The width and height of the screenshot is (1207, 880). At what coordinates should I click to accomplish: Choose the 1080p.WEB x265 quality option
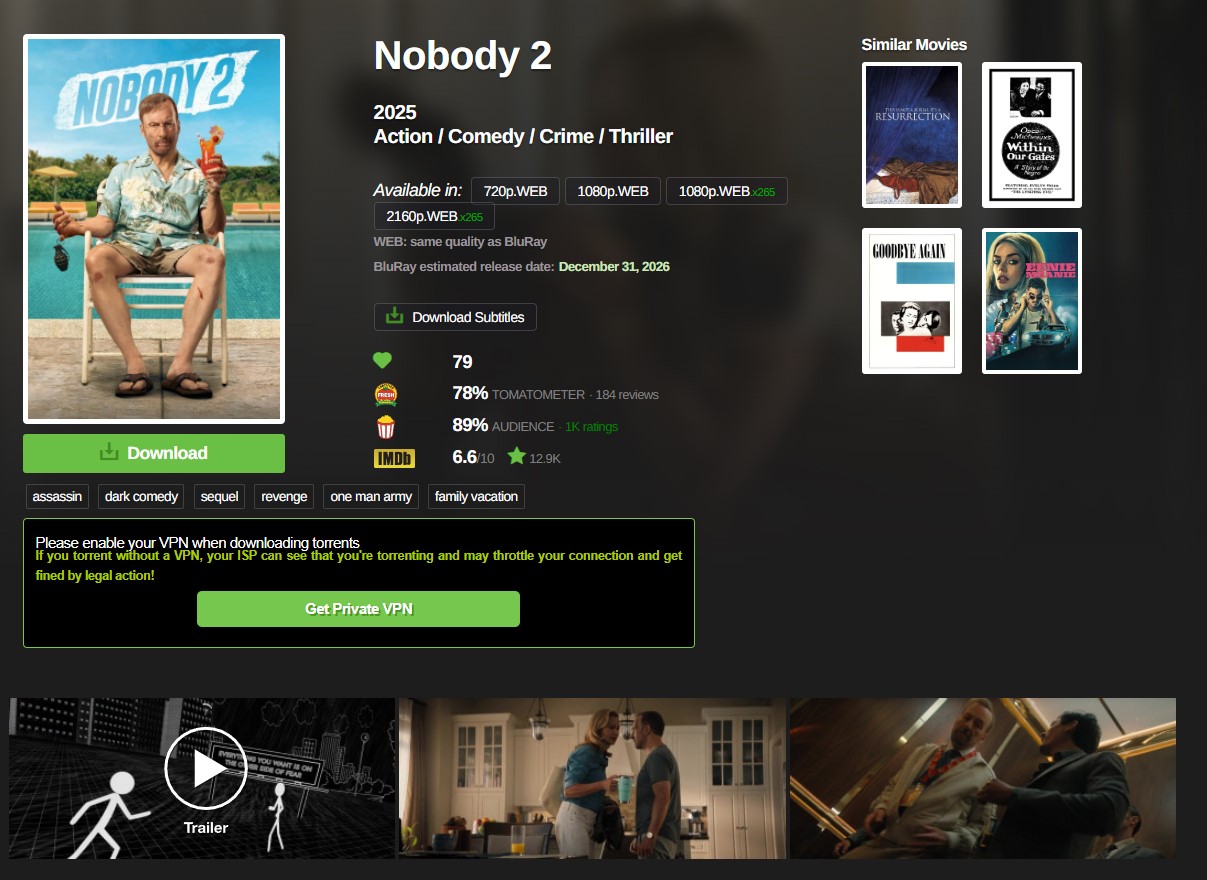click(x=727, y=191)
